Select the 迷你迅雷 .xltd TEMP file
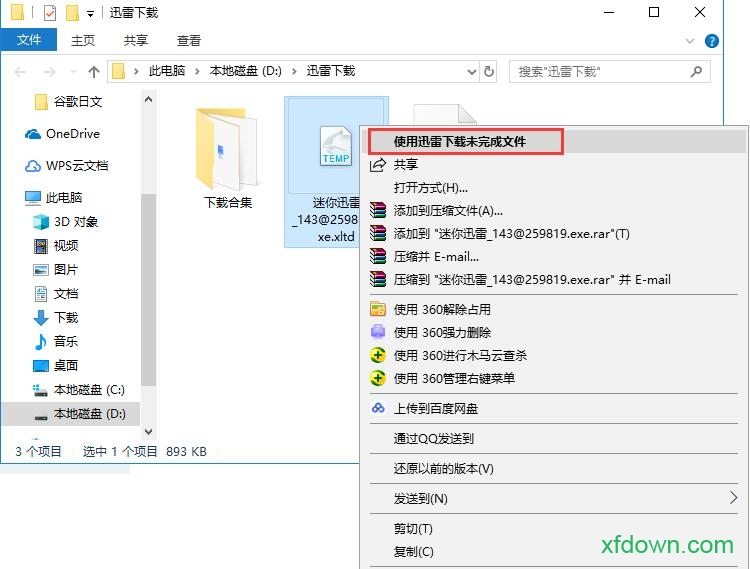Image resolution: width=750 pixels, height=569 pixels. point(323,172)
